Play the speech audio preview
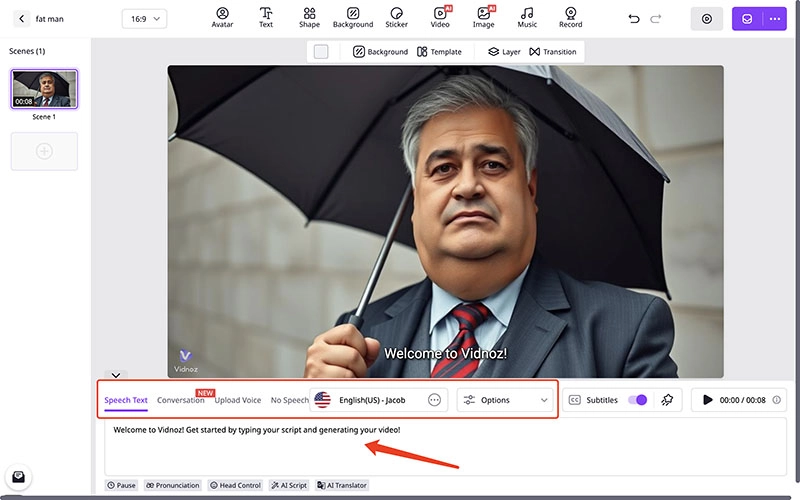This screenshot has height=500, width=800. pyautogui.click(x=708, y=400)
